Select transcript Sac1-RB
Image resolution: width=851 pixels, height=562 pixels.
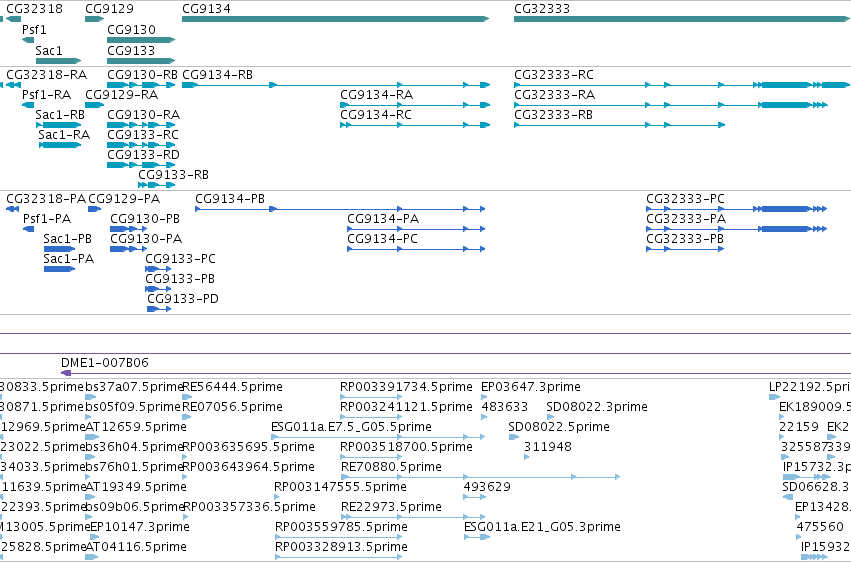[x=59, y=125]
